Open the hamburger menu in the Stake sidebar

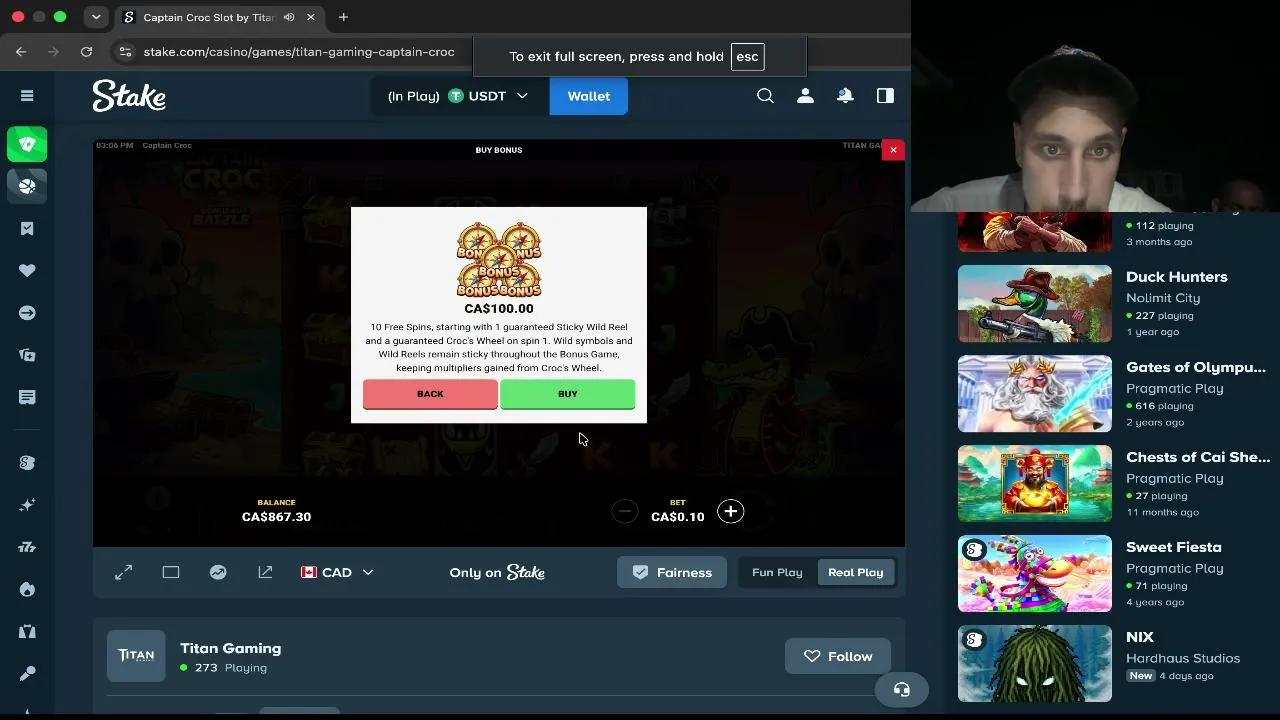click(27, 96)
